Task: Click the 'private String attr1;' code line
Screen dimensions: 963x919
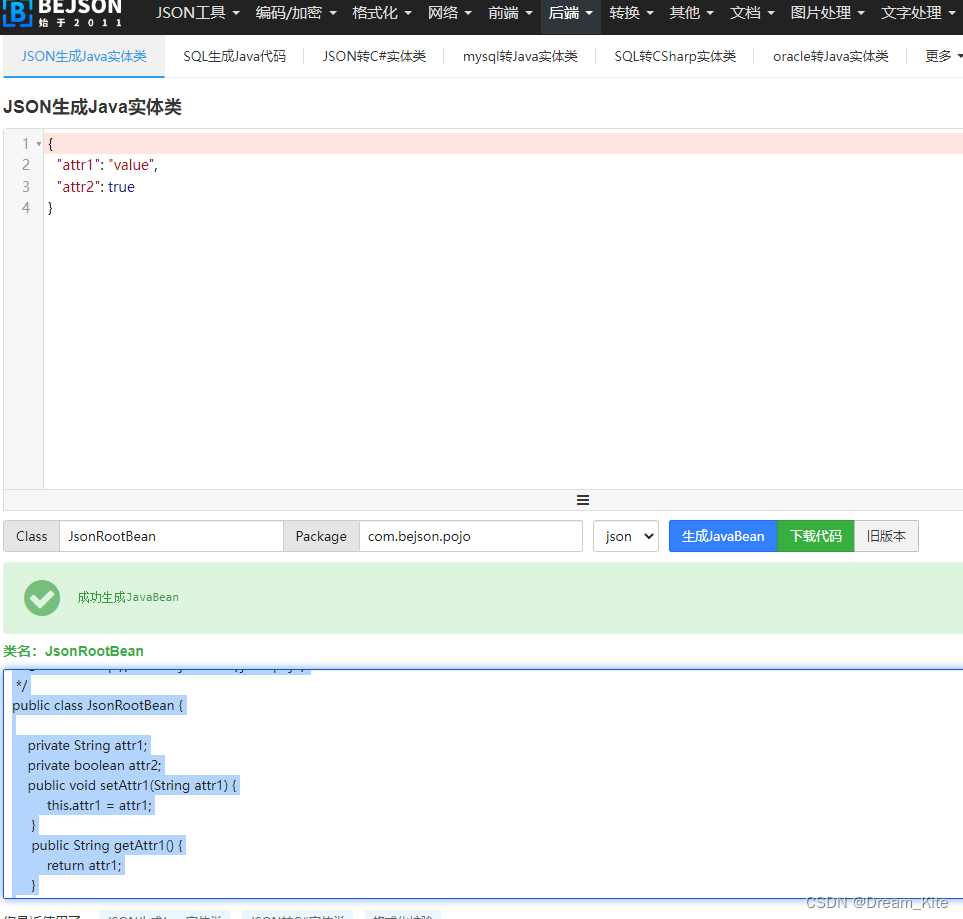Action: (87, 745)
